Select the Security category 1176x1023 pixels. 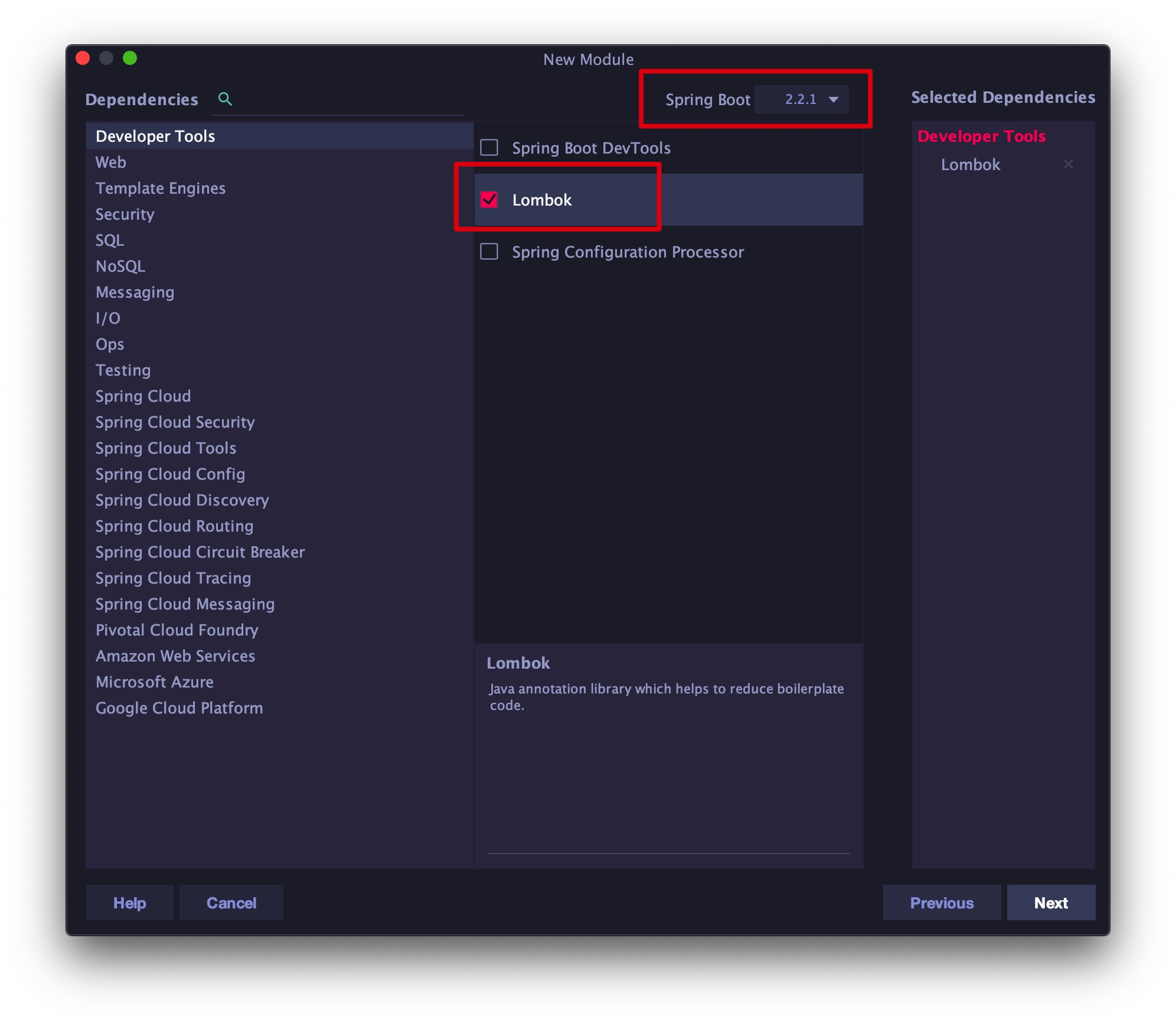tap(125, 214)
